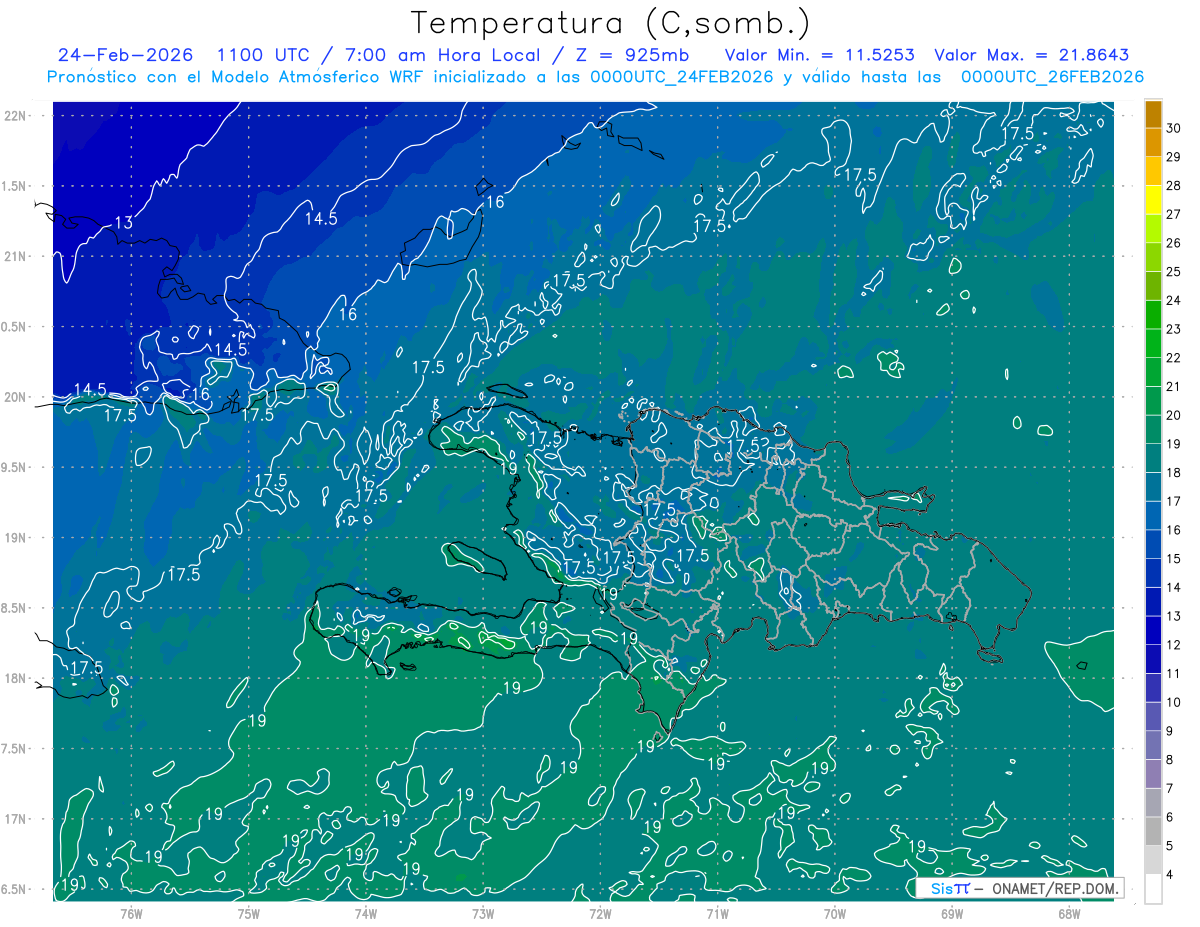Click the "Z = 925mb" level text
Viewport: 1200px width, 927px height.
(634, 55)
